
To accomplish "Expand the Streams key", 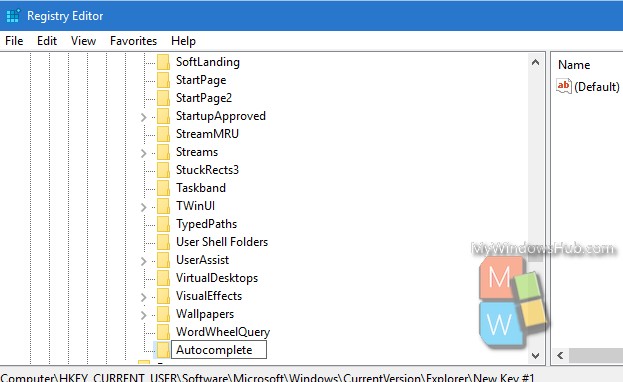I will pyautogui.click(x=143, y=153).
